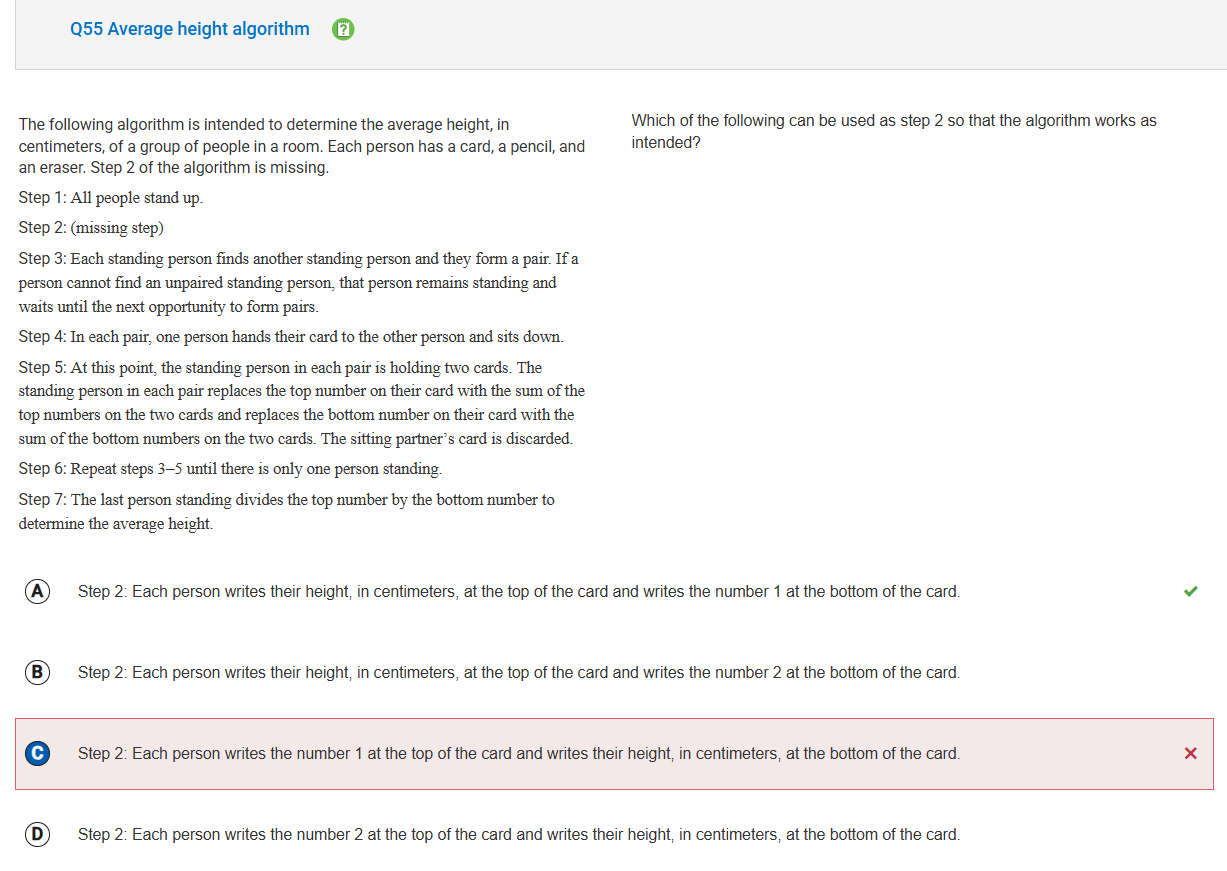Open the Q55 Average height algorithm title link
Screen dimensions: 1227x871
pyautogui.click(x=190, y=29)
